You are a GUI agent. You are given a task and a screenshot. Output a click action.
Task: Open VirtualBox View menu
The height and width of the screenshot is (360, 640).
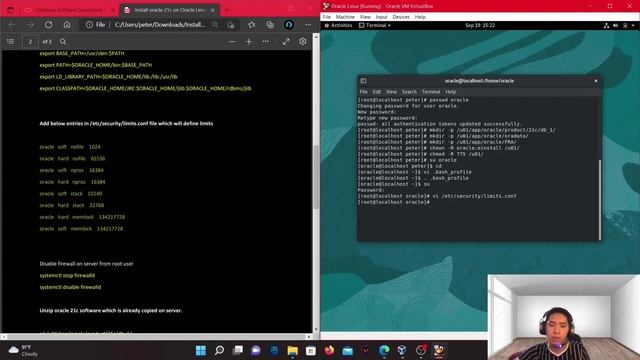[x=365, y=17]
